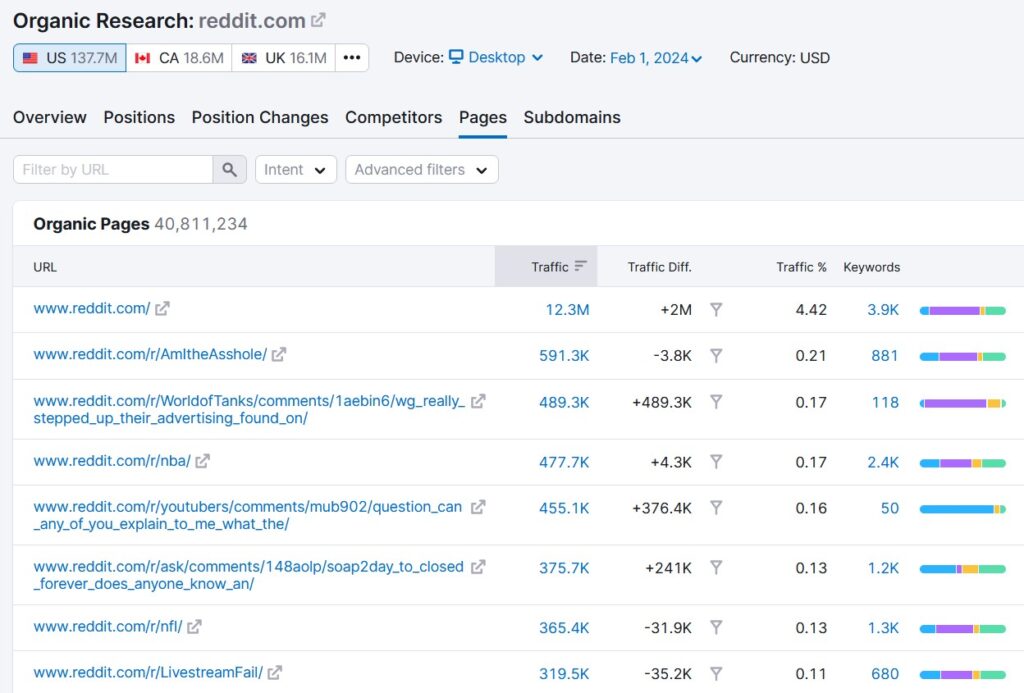Open the r/LivestreamFail URL link
This screenshot has height=693, width=1024.
(x=148, y=673)
